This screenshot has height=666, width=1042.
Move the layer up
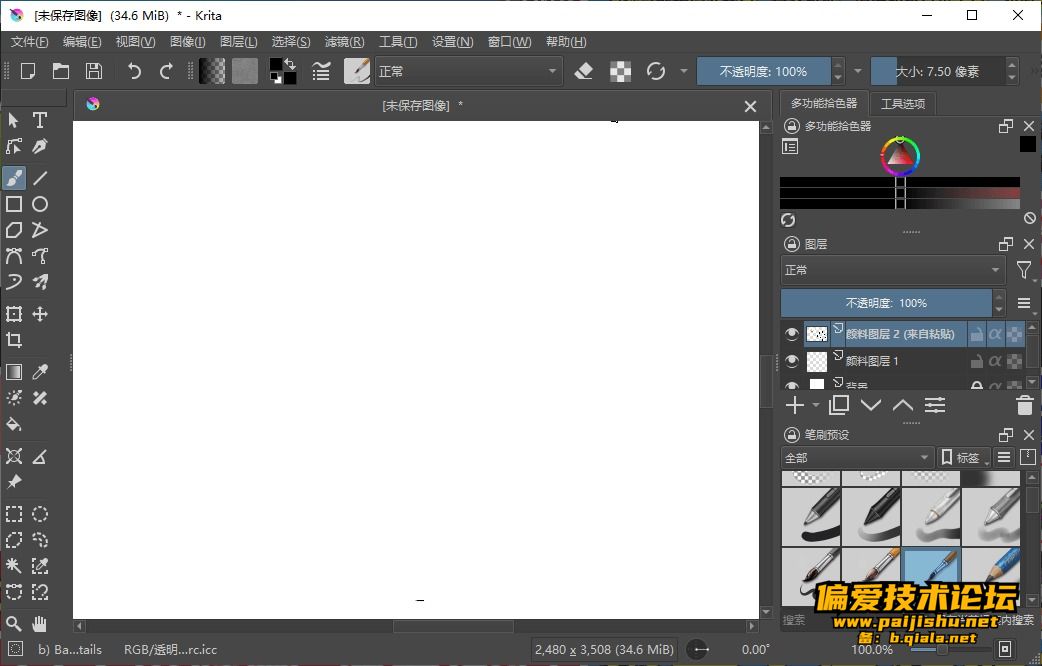point(902,405)
